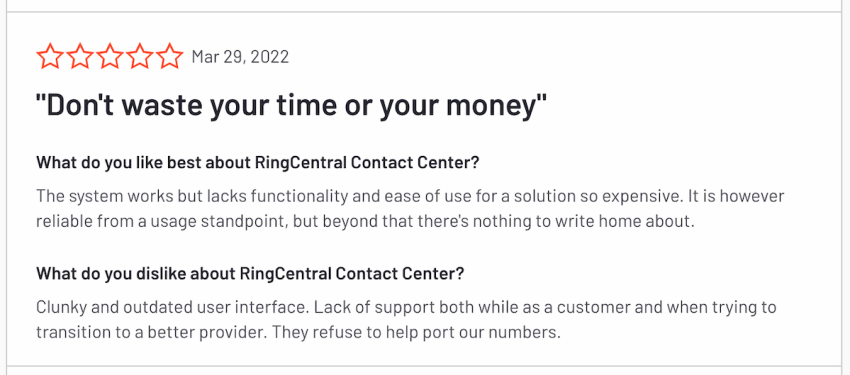The width and height of the screenshot is (850, 375).
Task: Click the line starting "reliable from a usage standpoint"
Action: (365, 223)
